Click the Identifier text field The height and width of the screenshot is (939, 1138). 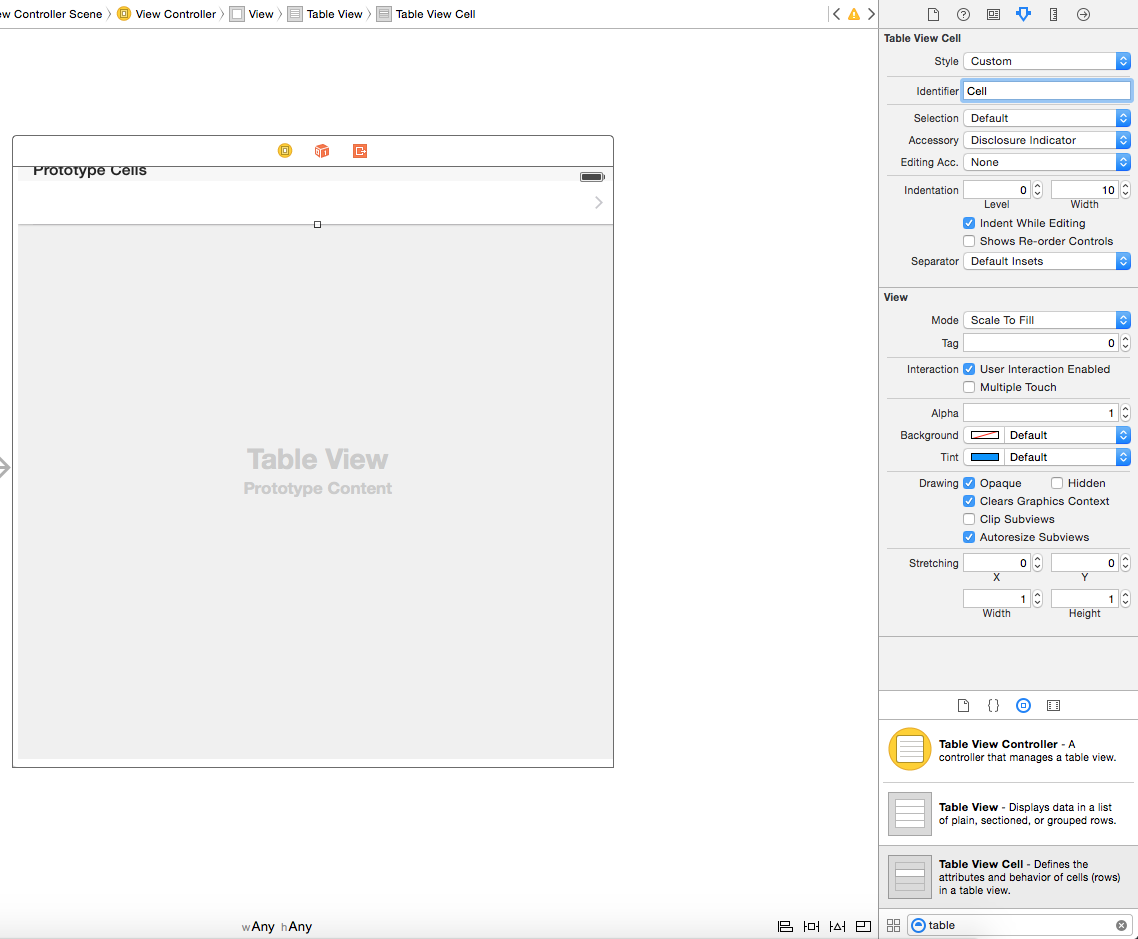click(1046, 91)
